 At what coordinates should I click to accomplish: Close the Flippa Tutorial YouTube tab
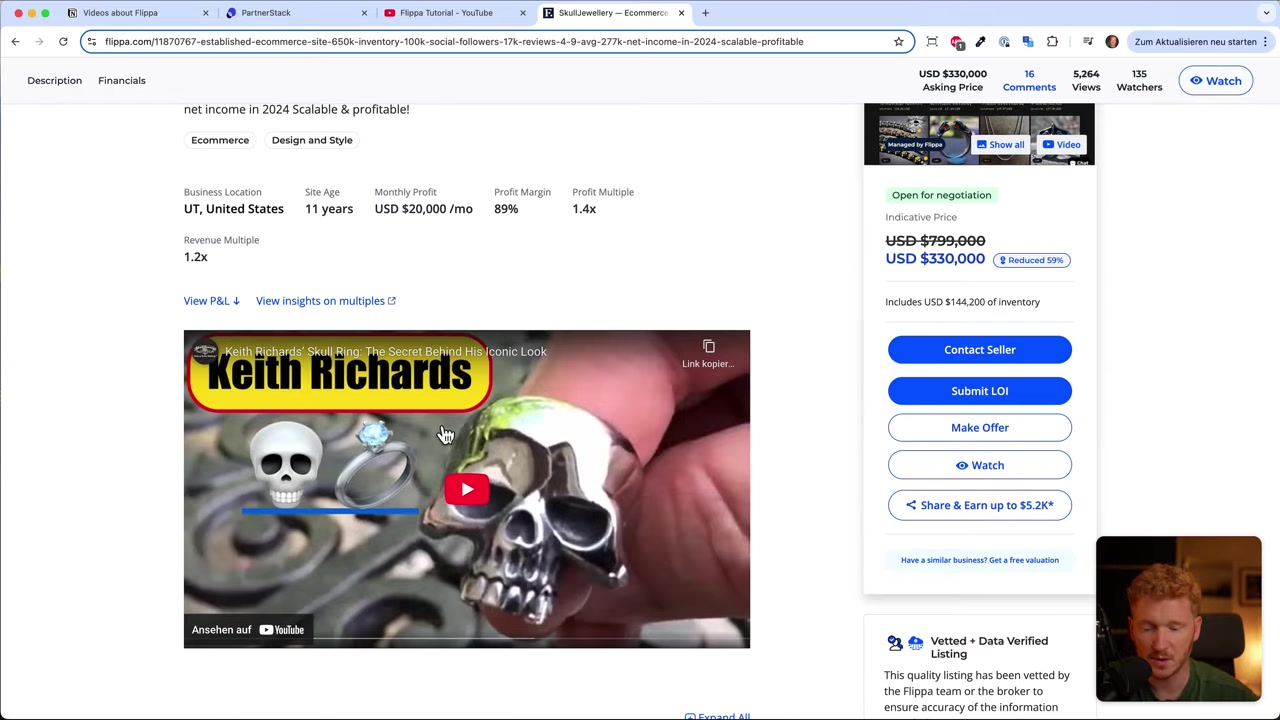point(522,13)
